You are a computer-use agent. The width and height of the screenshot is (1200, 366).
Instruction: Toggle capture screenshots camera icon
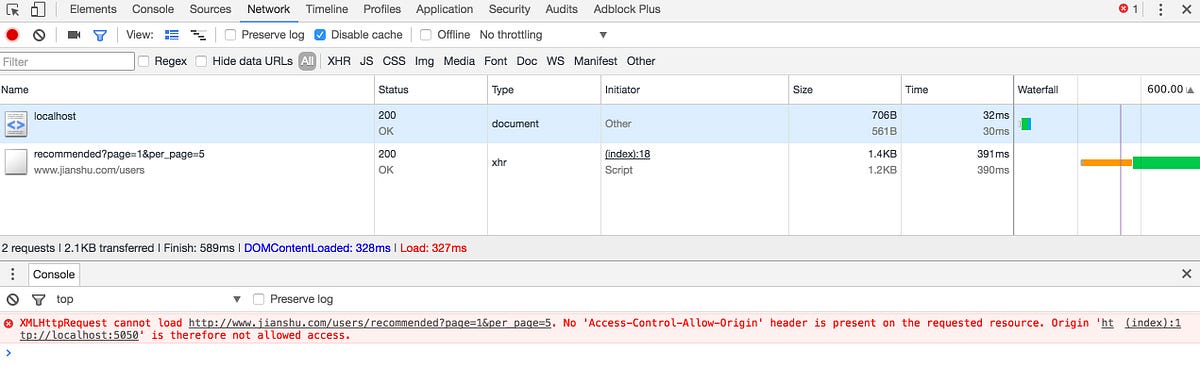pyautogui.click(x=74, y=35)
